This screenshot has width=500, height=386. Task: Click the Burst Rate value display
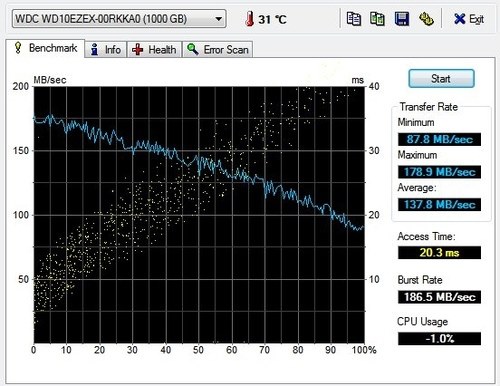pyautogui.click(x=439, y=297)
